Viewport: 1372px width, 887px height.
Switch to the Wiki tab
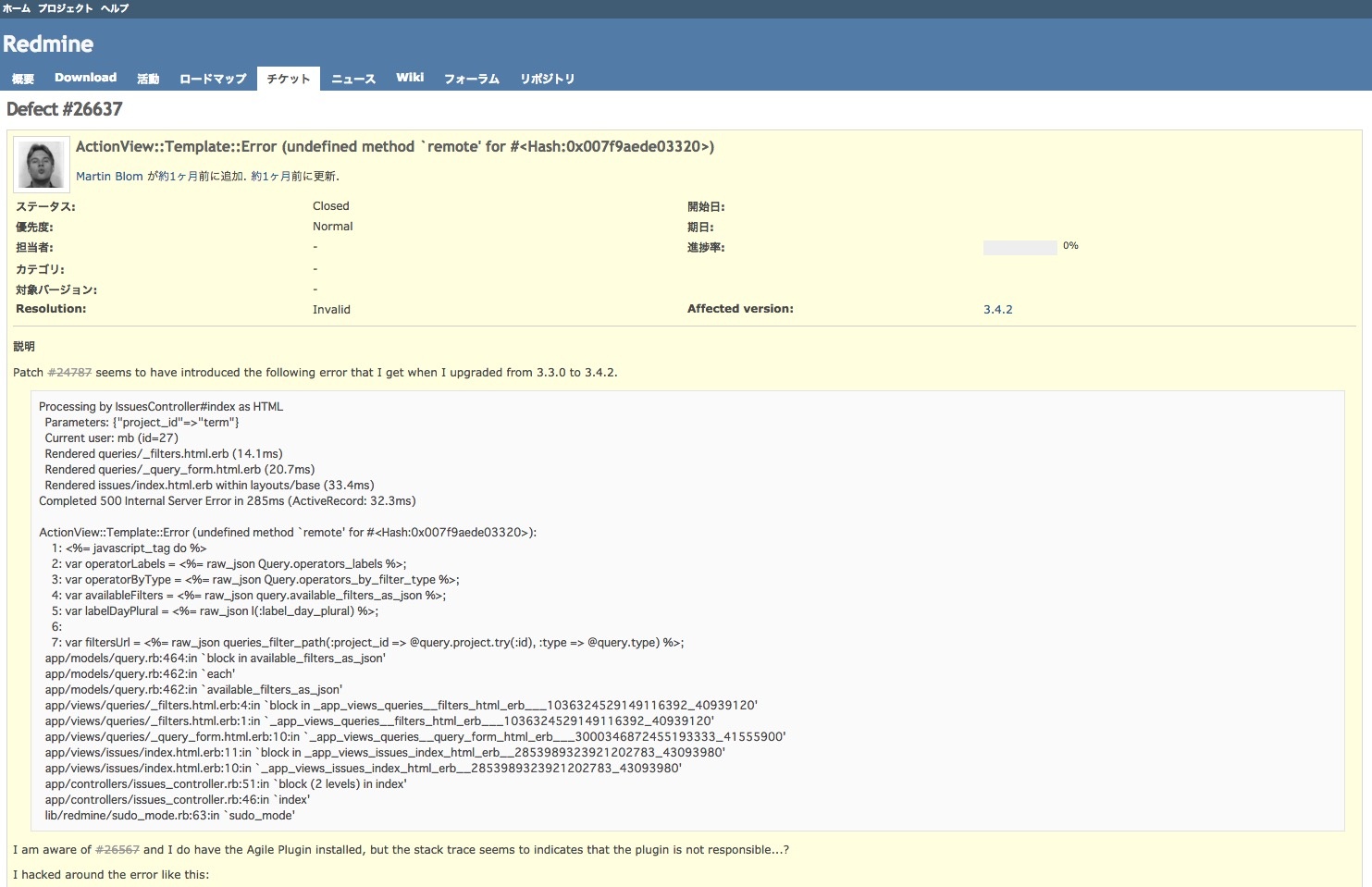(x=410, y=78)
